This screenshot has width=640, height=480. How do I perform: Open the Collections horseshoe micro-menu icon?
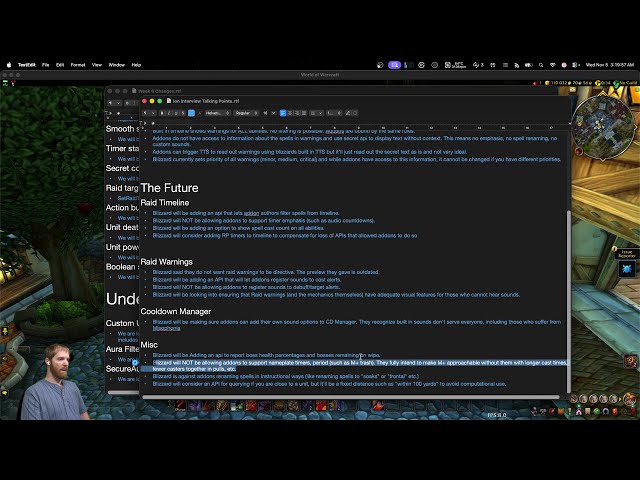[606, 411]
